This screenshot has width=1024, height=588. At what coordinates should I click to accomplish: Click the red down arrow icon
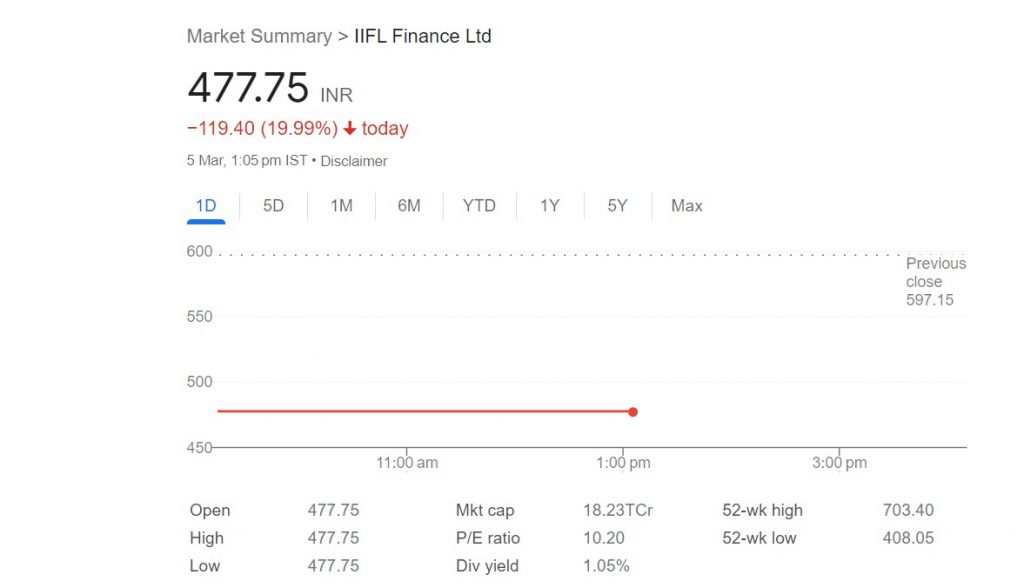pos(350,128)
